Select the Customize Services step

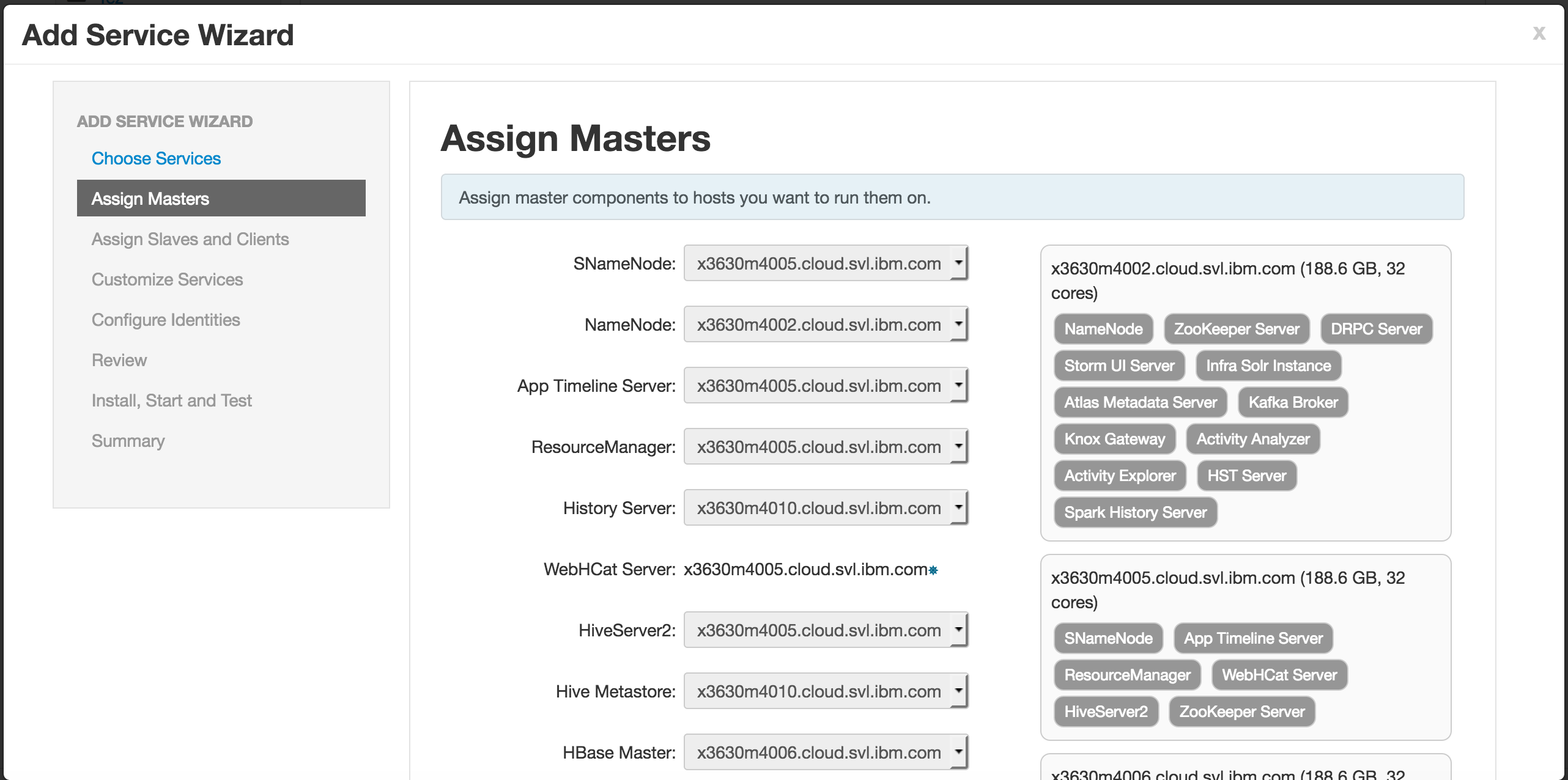[x=167, y=279]
